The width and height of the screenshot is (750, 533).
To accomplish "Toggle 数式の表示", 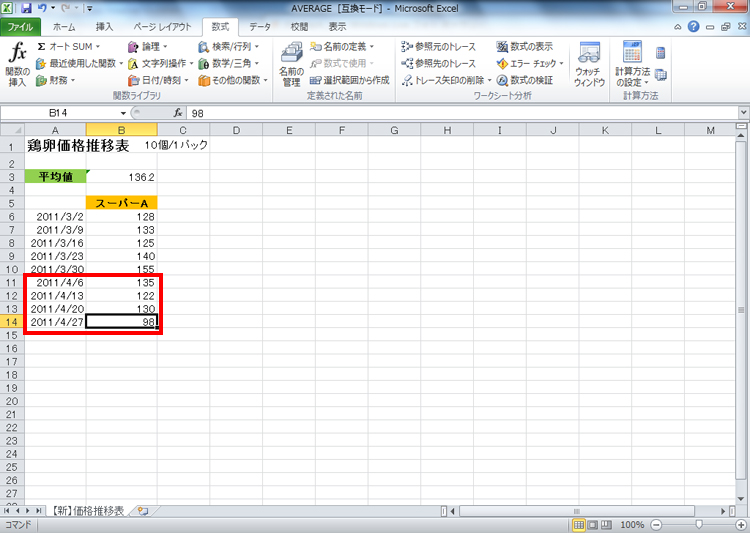I will pyautogui.click(x=525, y=46).
